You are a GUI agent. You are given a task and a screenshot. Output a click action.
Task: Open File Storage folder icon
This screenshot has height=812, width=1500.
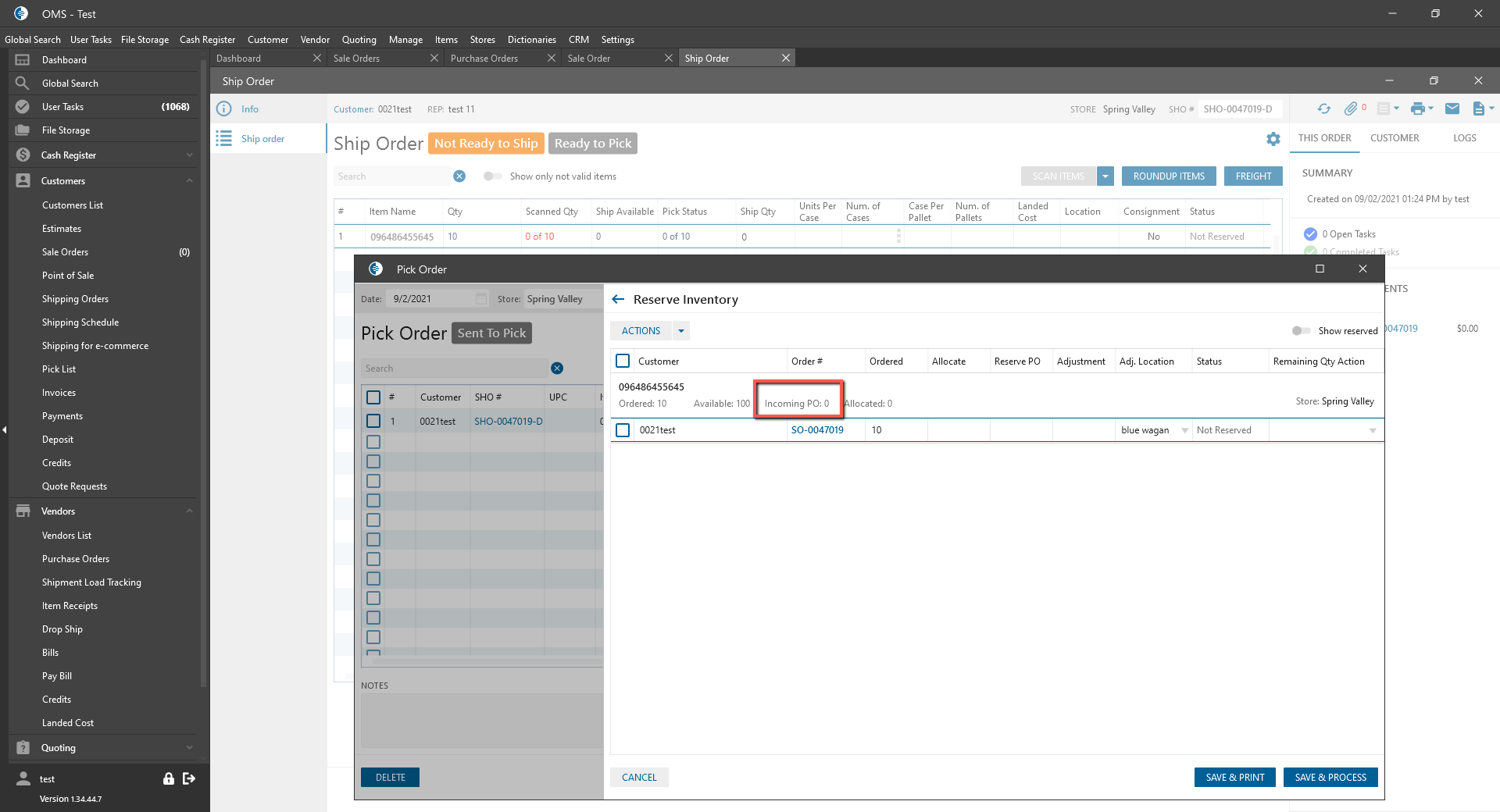pyautogui.click(x=23, y=130)
